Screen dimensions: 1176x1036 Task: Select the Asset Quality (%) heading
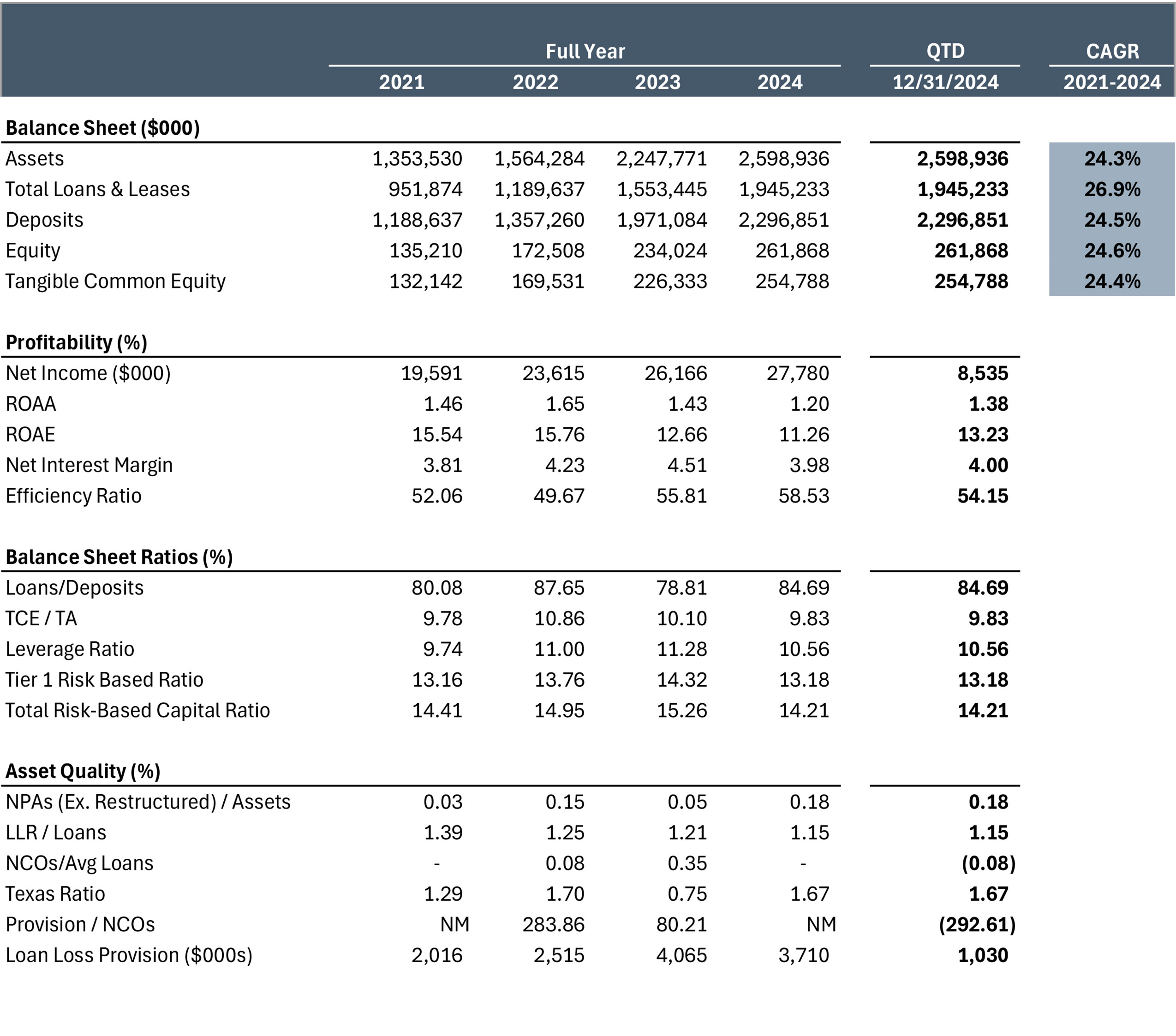pyautogui.click(x=83, y=771)
